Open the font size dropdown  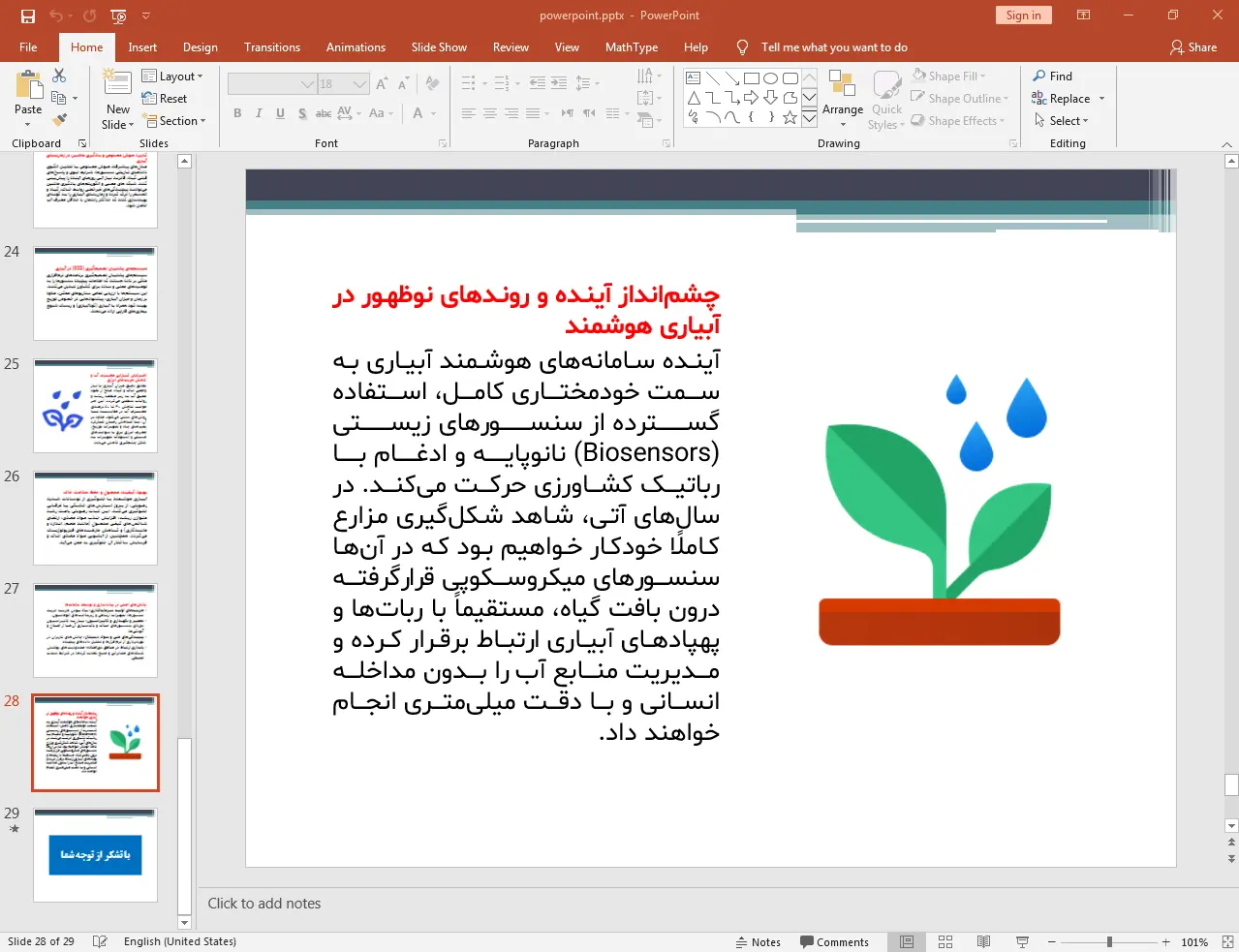(360, 84)
